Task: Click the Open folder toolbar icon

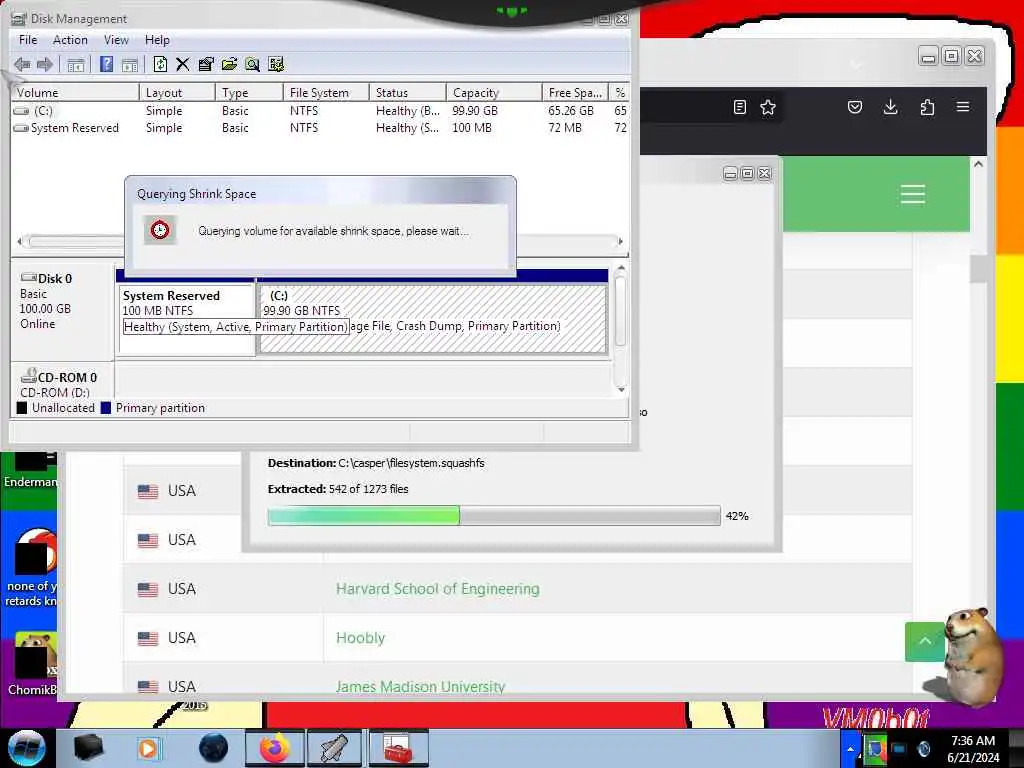Action: pos(229,64)
